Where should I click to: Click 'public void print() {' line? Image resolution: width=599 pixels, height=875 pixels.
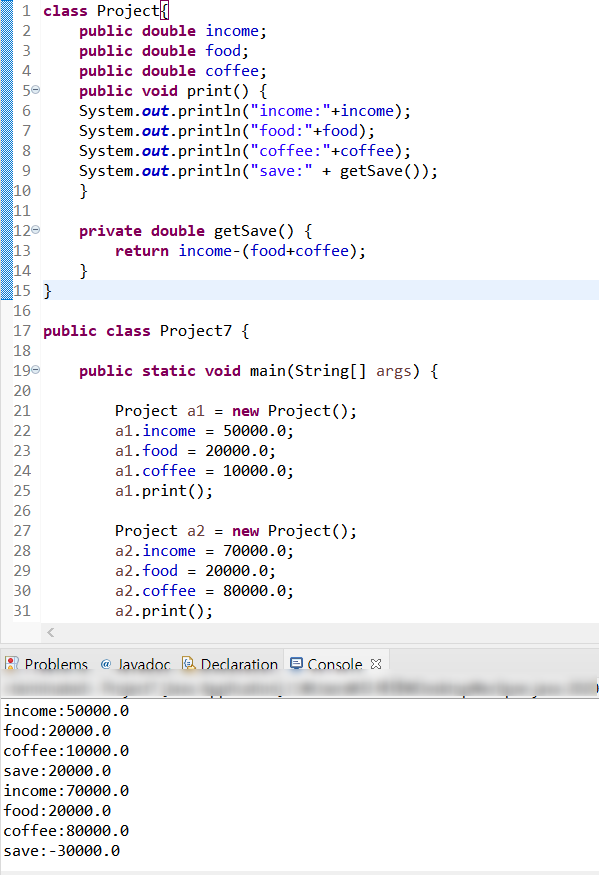[x=173, y=91]
